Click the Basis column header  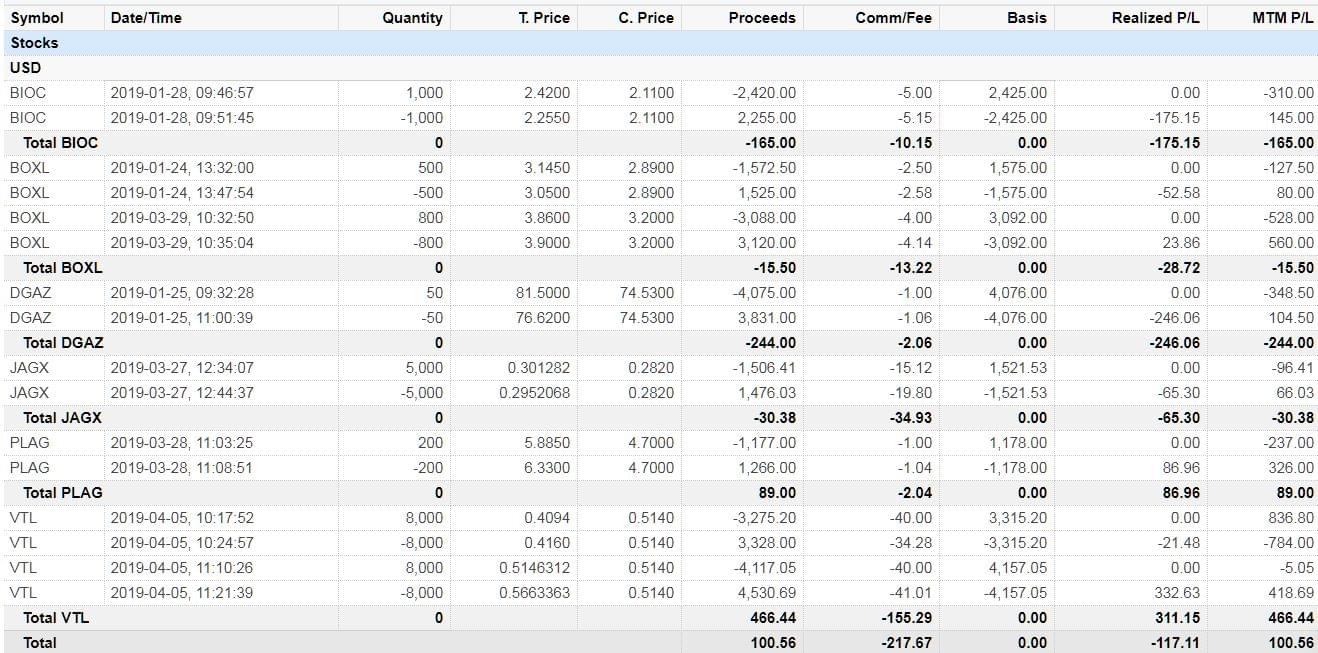tap(1027, 18)
